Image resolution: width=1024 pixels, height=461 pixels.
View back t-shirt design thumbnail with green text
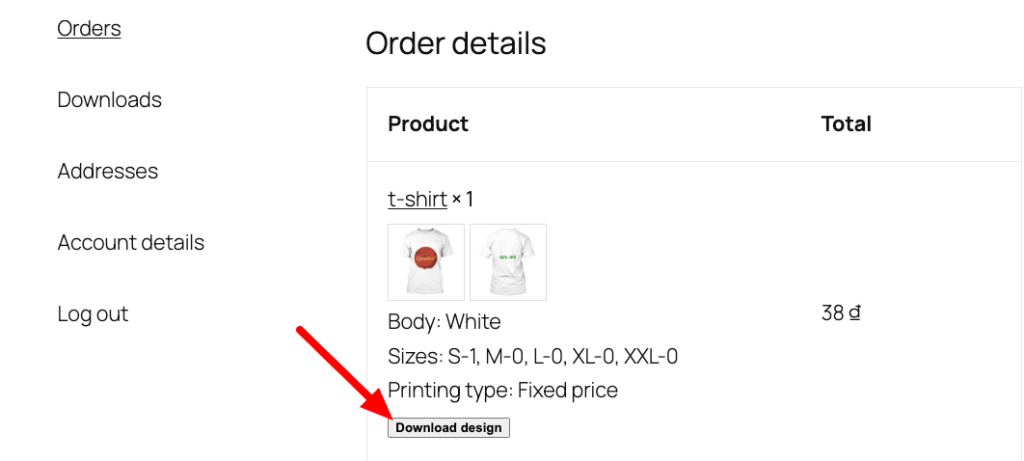pos(508,262)
